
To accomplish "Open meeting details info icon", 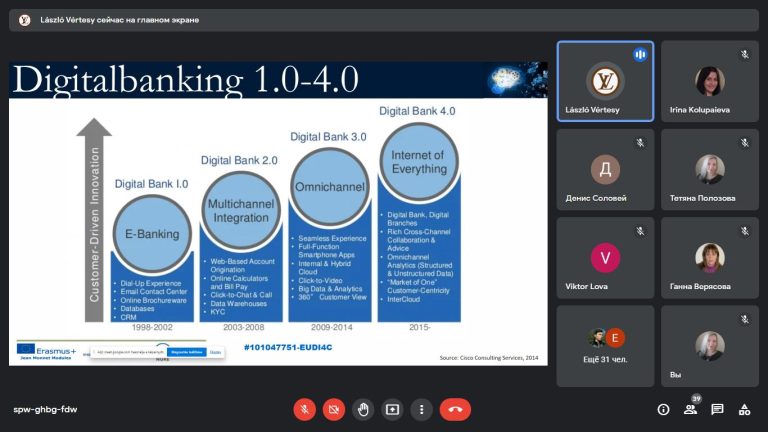I will (x=663, y=409).
